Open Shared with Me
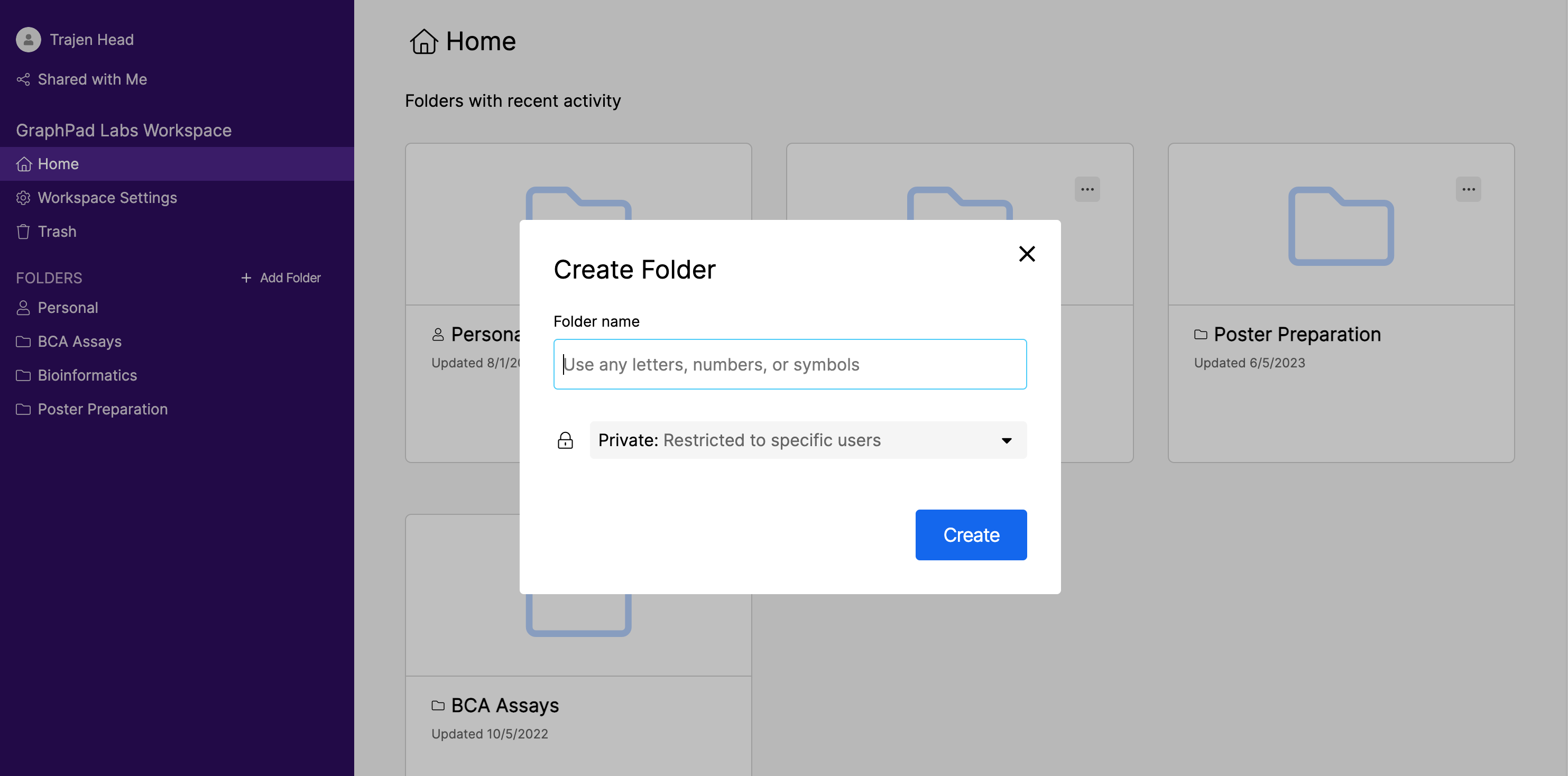 tap(92, 79)
